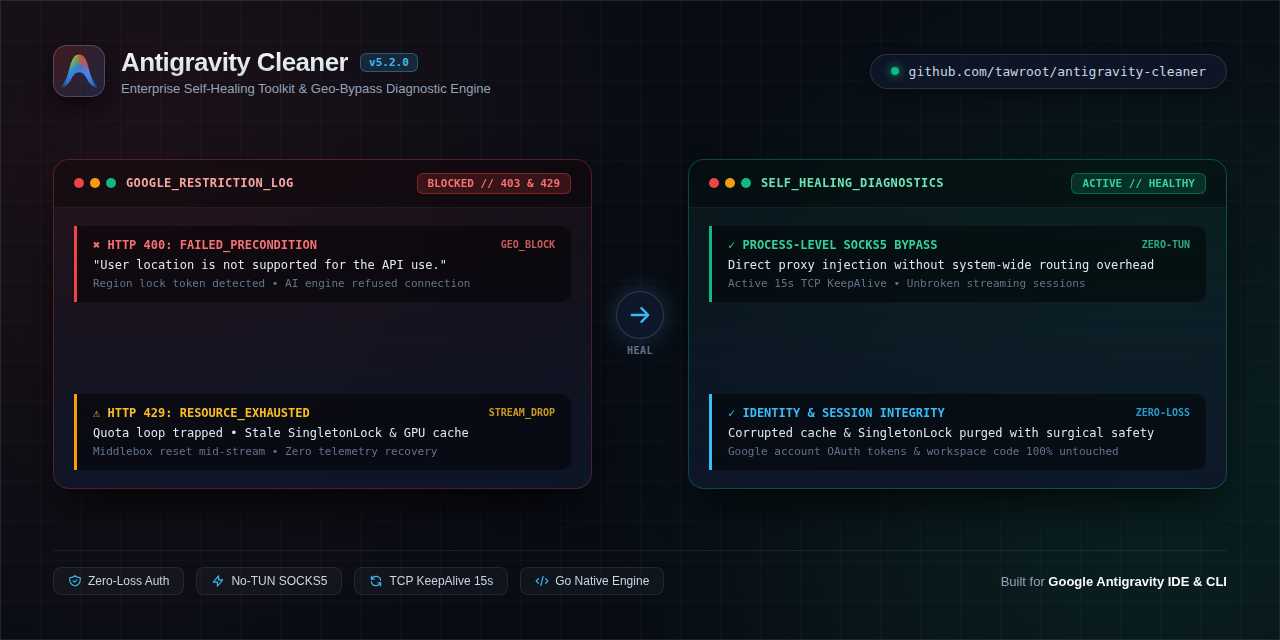This screenshot has width=1280, height=640.
Task: Click the SELF_HEALING_DIAGNOSTICS panel title
Action: coord(852,183)
